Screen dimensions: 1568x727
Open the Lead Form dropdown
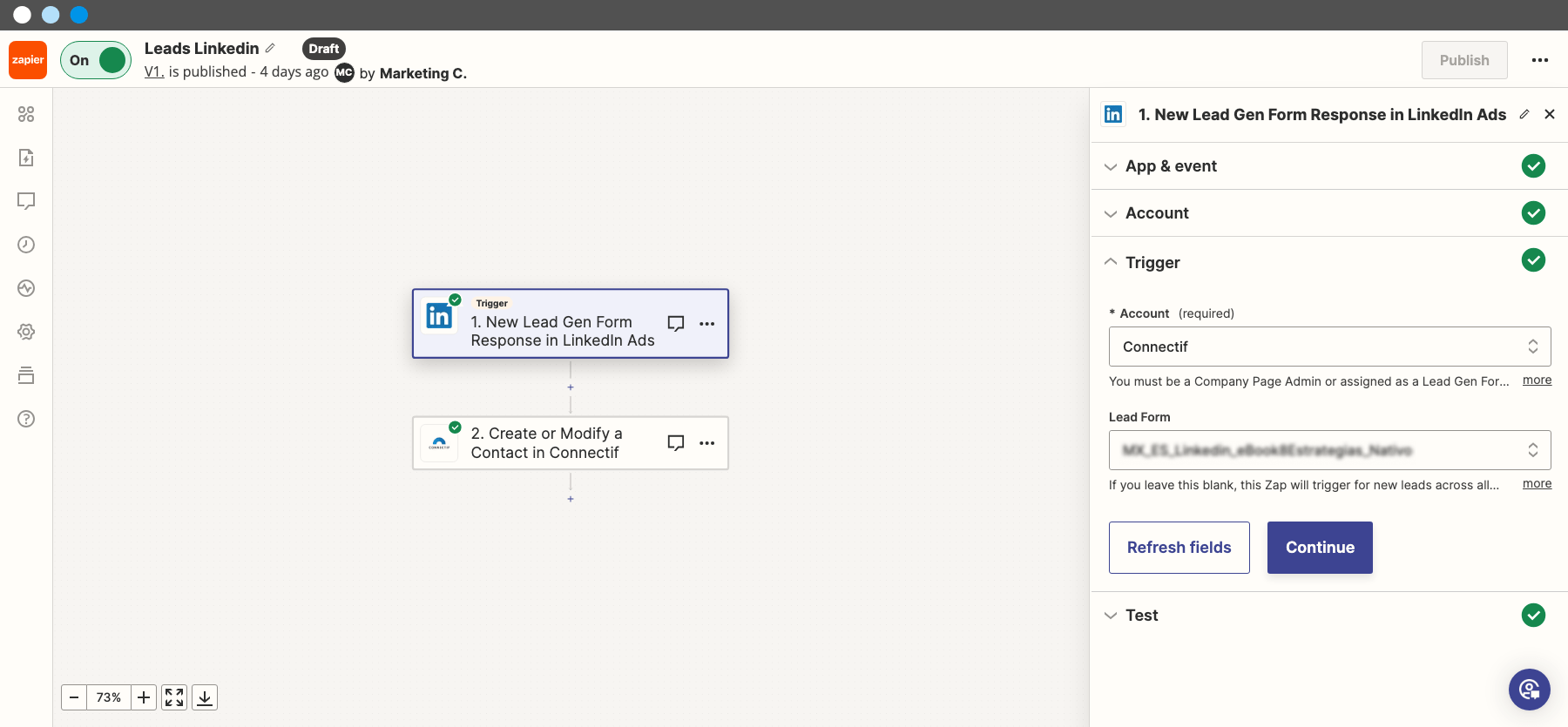[x=1329, y=450]
